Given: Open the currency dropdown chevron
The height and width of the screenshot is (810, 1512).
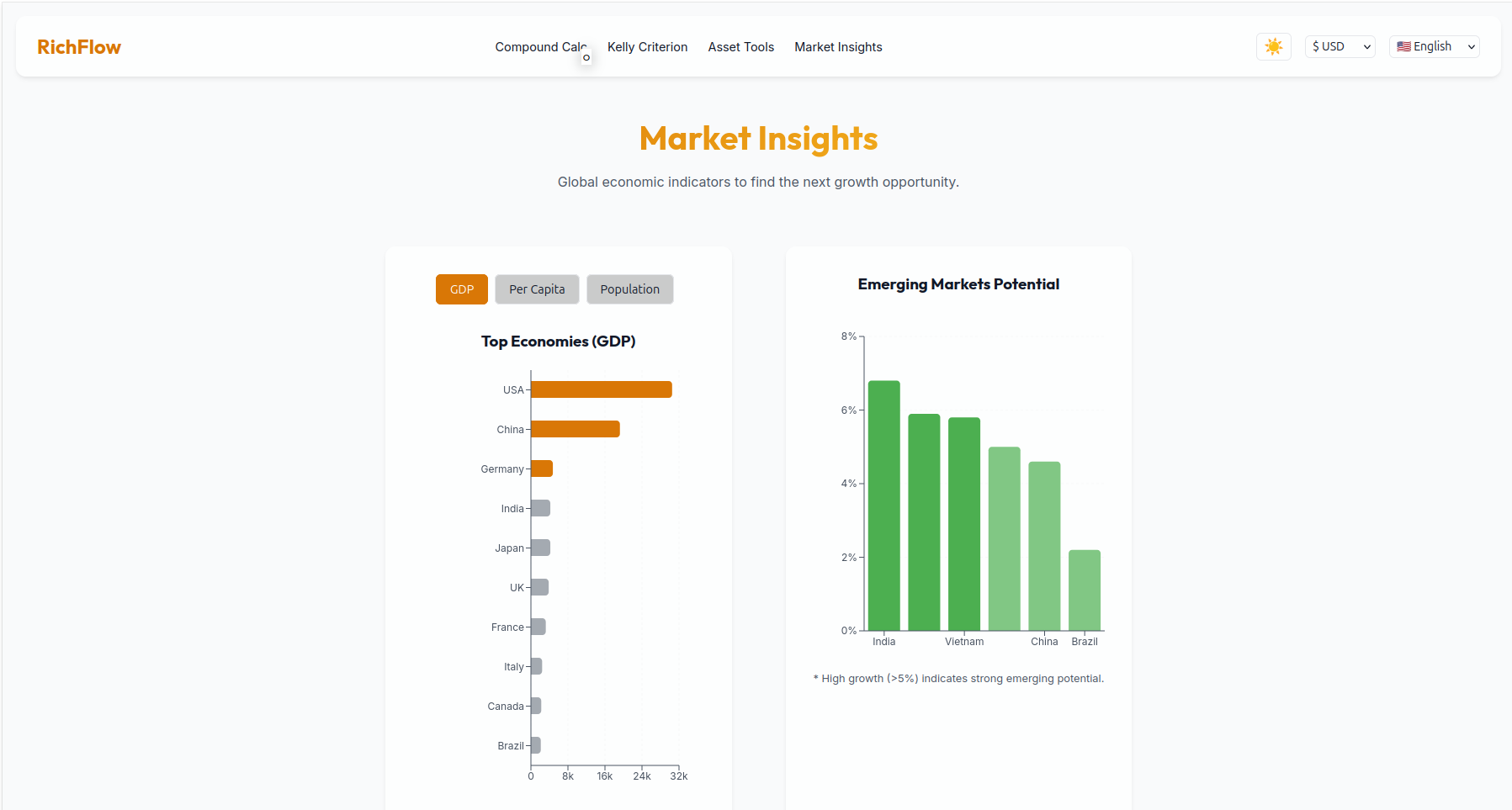Looking at the screenshot, I should point(1366,46).
